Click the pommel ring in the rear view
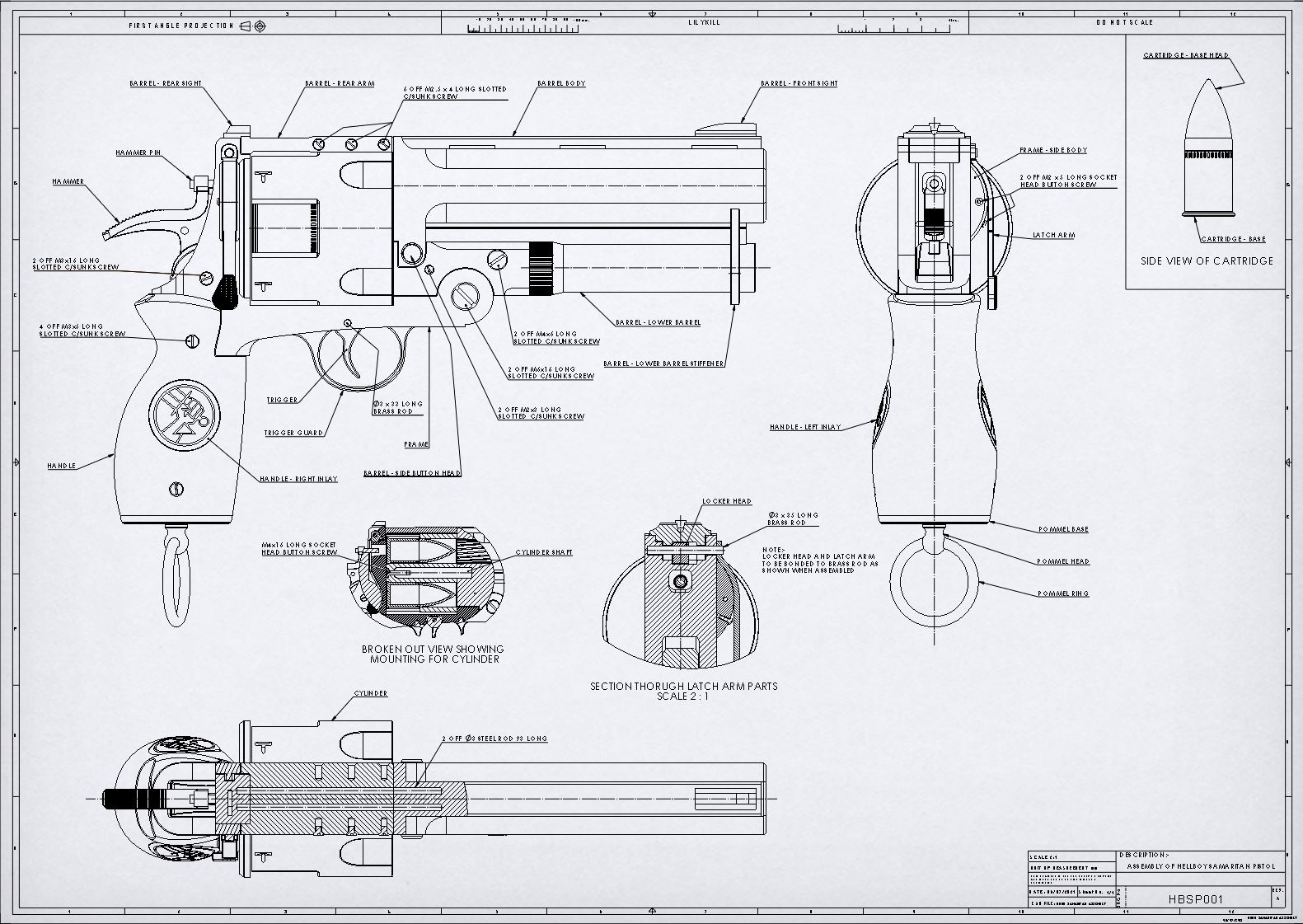Screen dimensions: 1303x924 click(934, 583)
